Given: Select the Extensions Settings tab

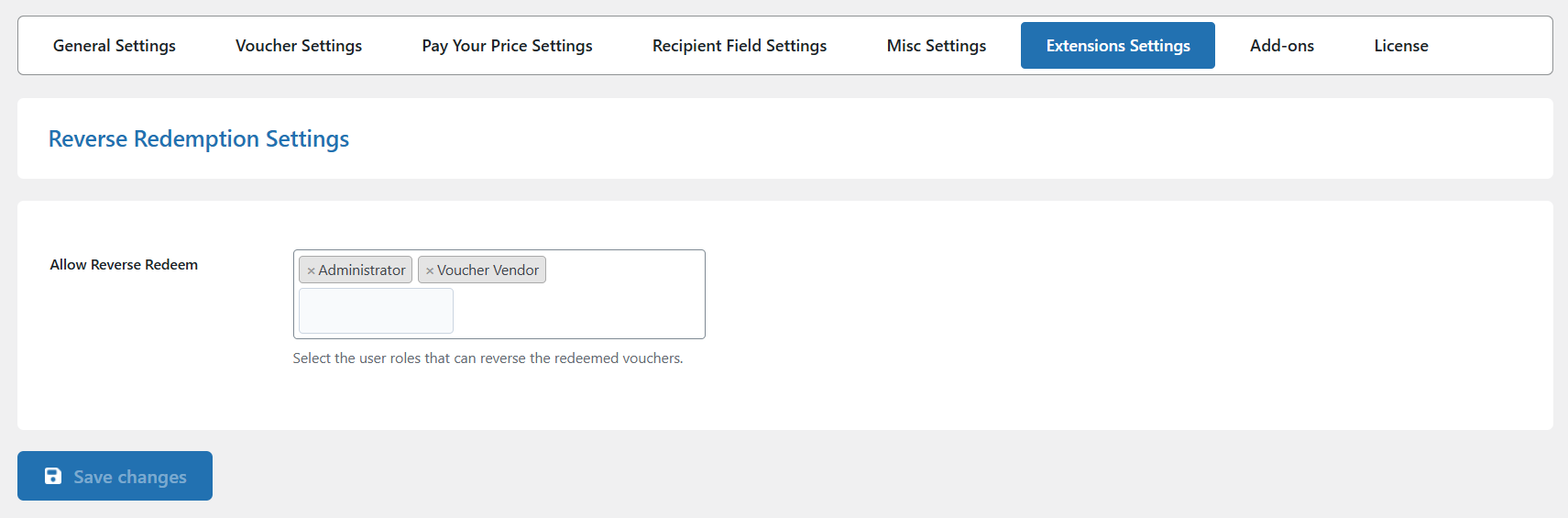Looking at the screenshot, I should coord(1118,46).
